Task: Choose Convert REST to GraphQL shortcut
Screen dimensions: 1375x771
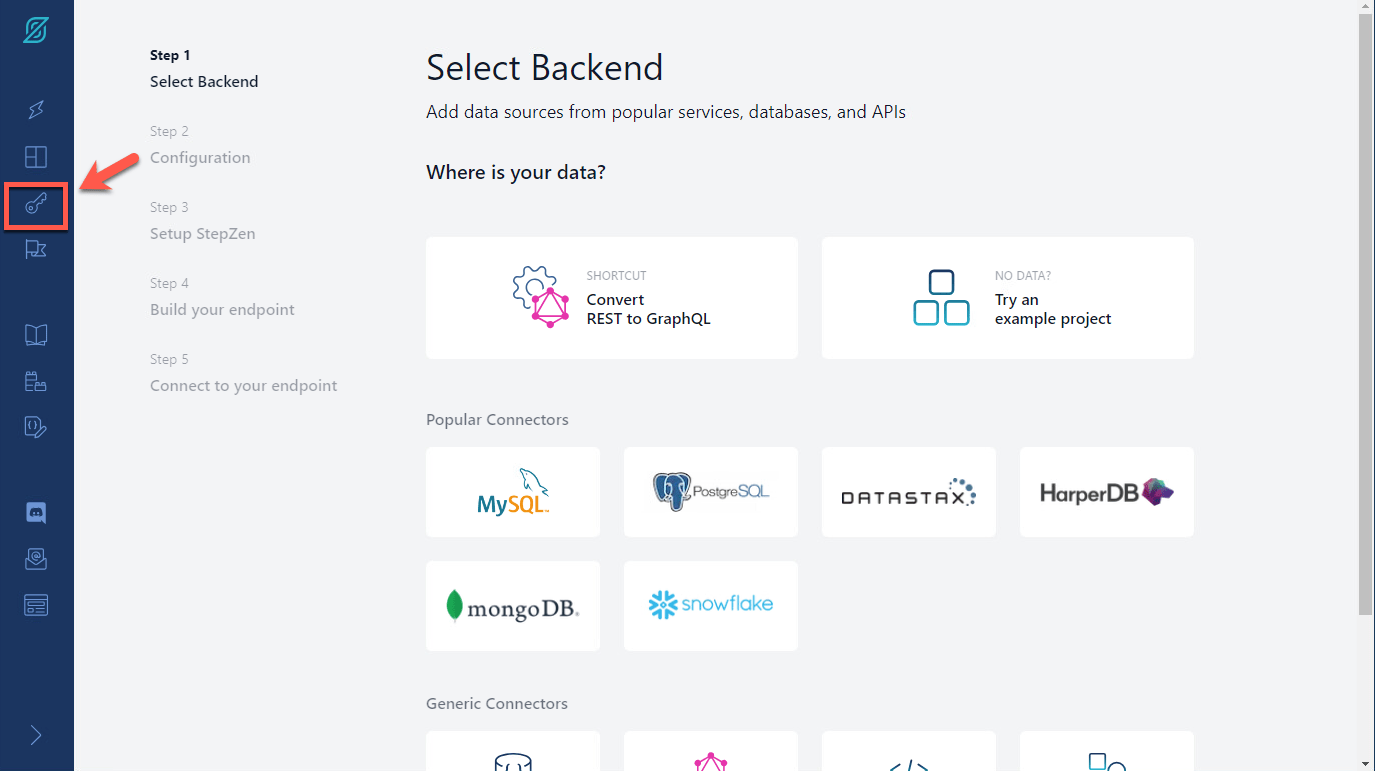Action: (x=611, y=298)
